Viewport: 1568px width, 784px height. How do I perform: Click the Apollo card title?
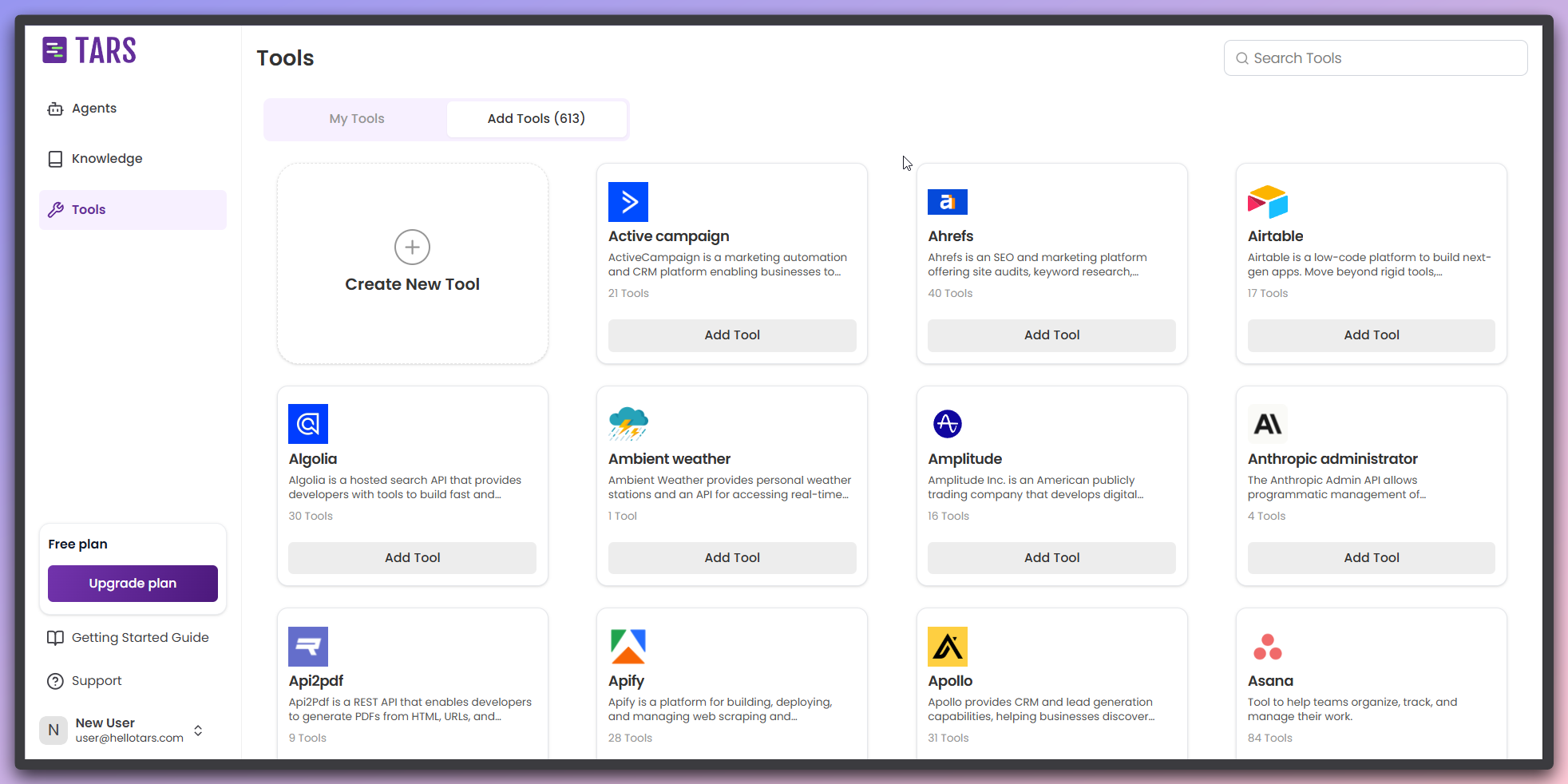(x=950, y=681)
